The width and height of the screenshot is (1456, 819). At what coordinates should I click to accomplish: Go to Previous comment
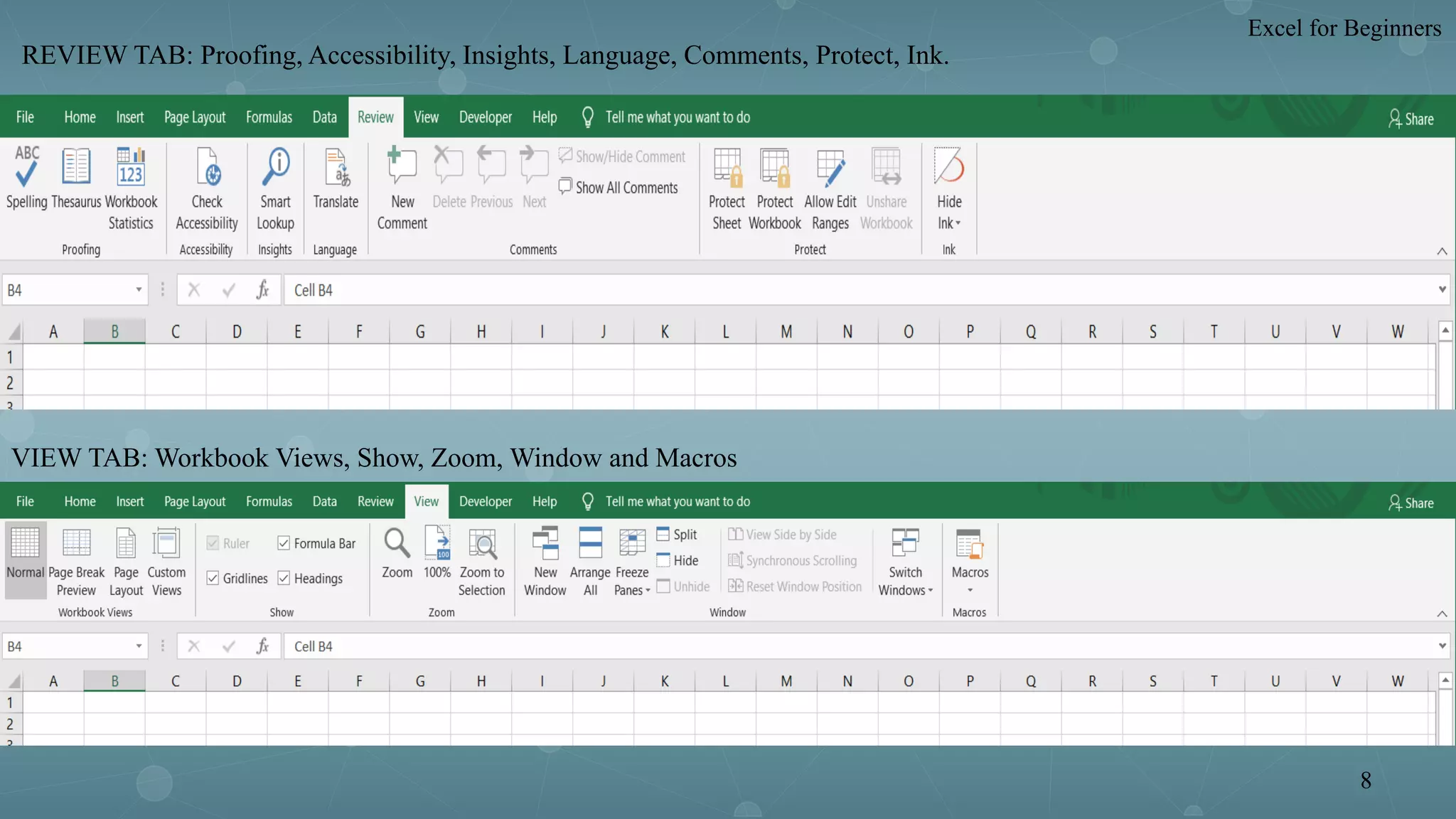[x=491, y=178]
